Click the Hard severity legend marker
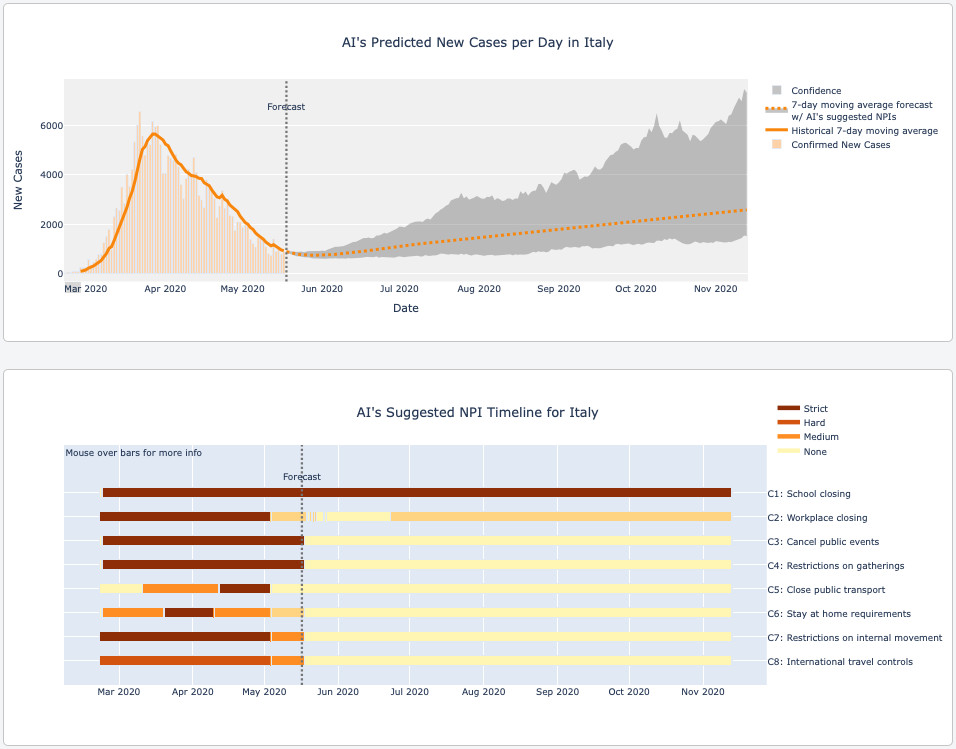956x749 pixels. click(788, 423)
